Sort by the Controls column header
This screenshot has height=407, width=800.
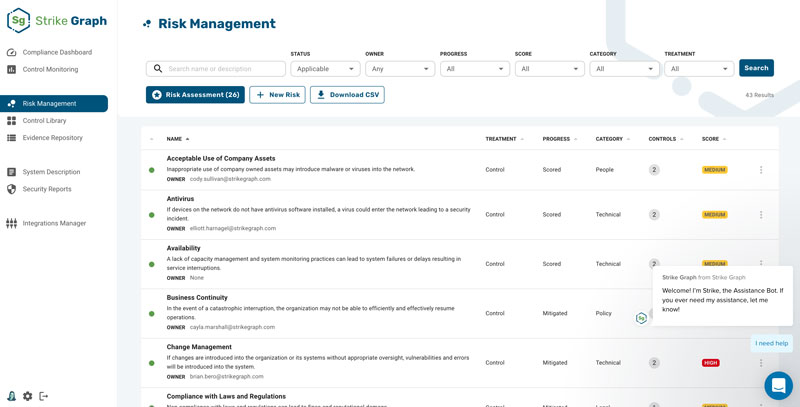pyautogui.click(x=666, y=139)
